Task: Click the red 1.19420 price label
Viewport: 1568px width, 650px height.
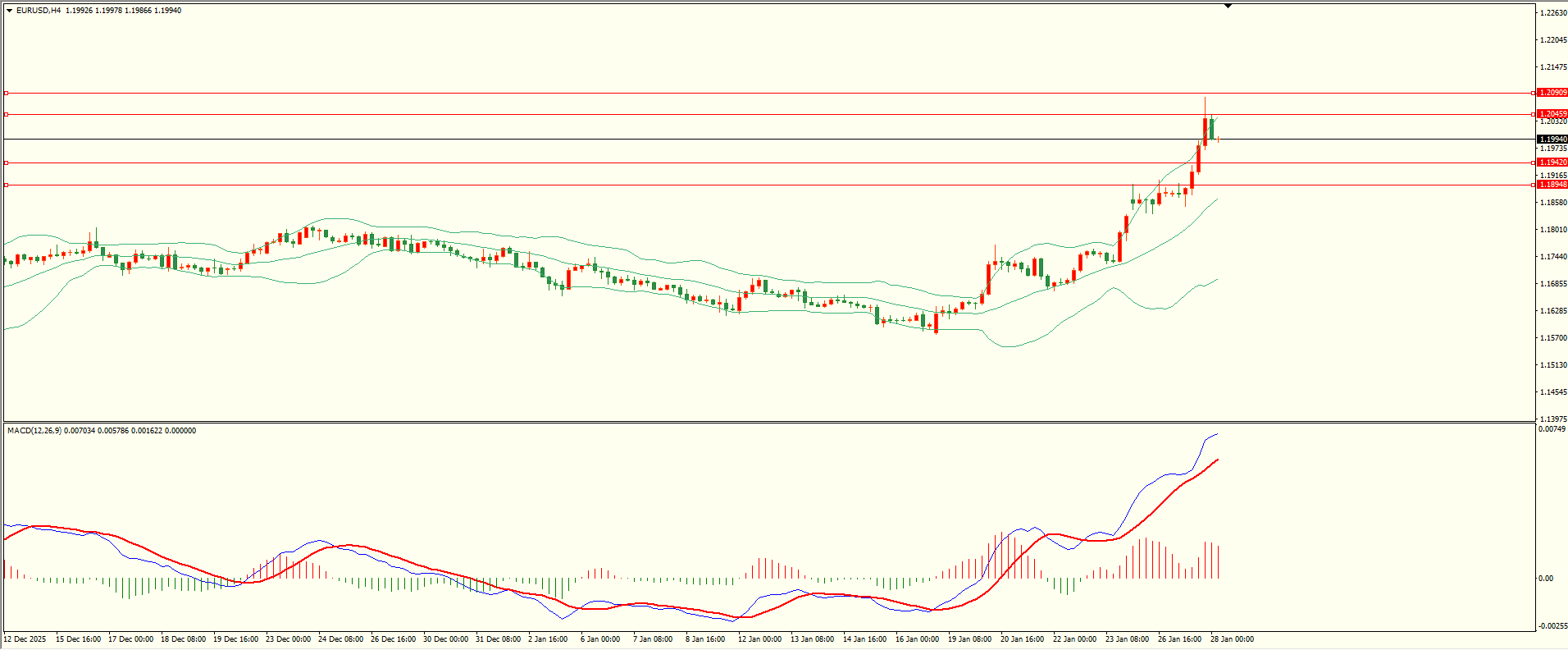Action: tap(1552, 162)
